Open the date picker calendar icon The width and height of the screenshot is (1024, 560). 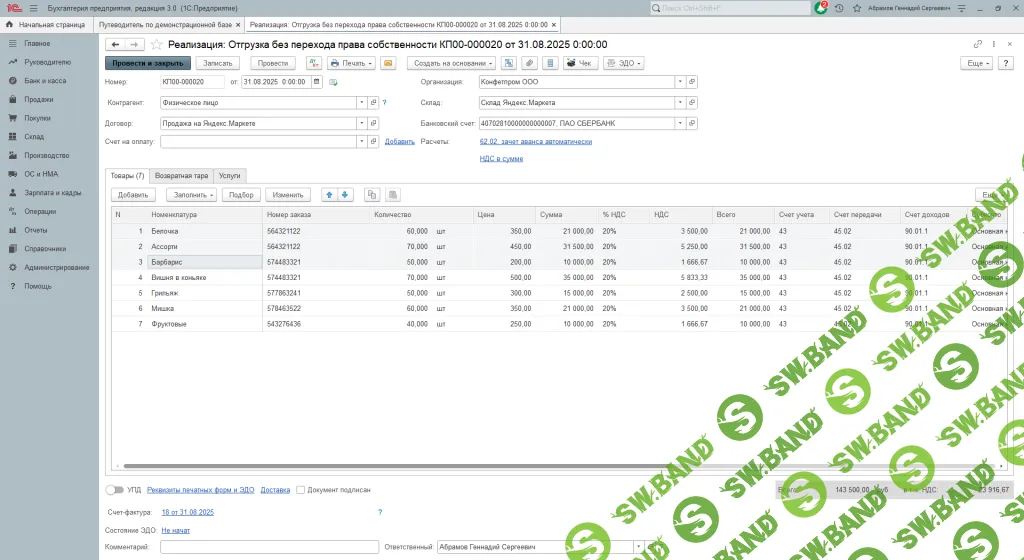[x=317, y=82]
